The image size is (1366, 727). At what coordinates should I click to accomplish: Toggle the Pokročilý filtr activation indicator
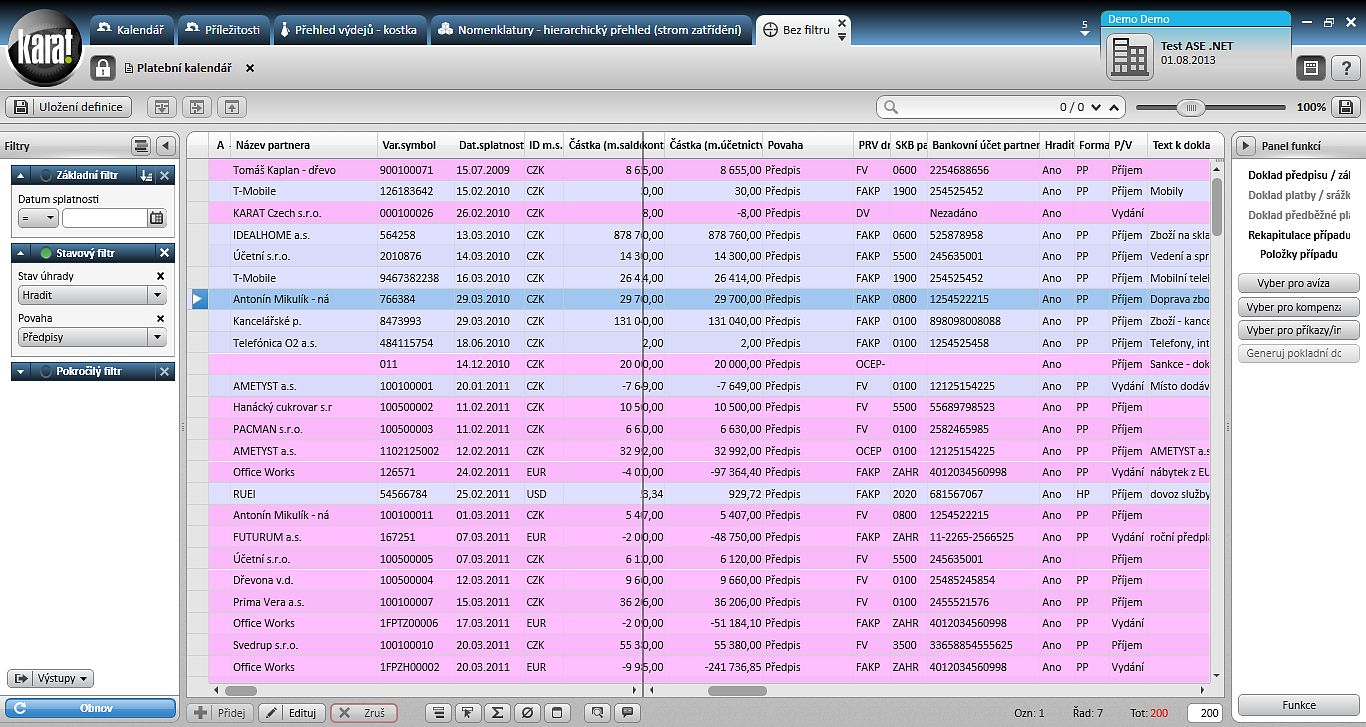[46, 371]
